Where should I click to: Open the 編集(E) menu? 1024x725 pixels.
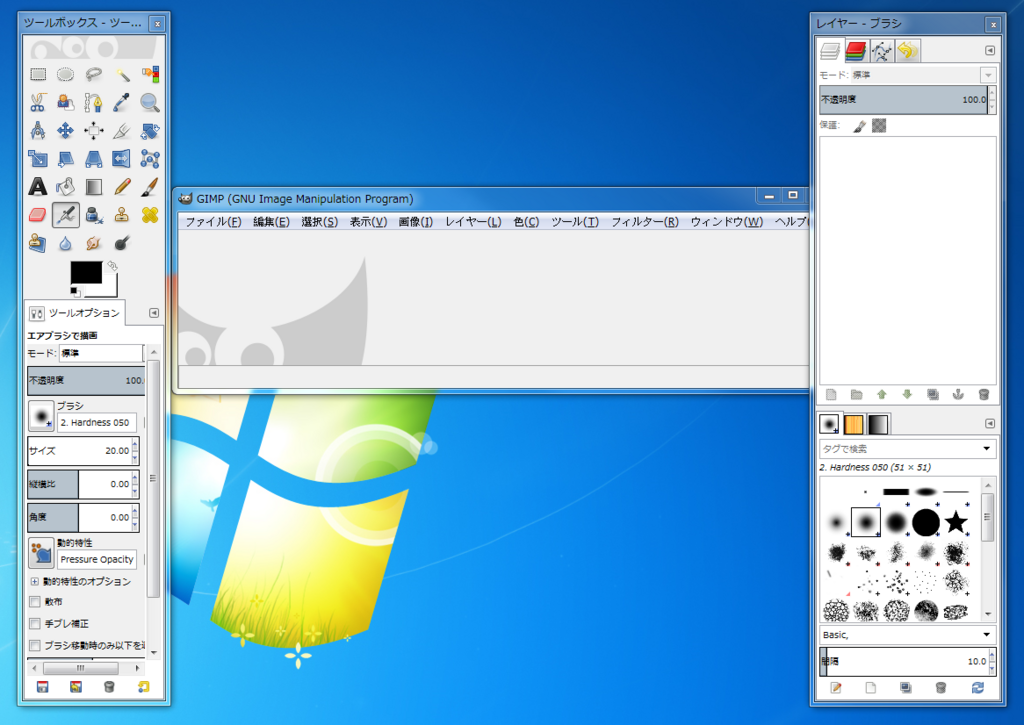point(271,222)
